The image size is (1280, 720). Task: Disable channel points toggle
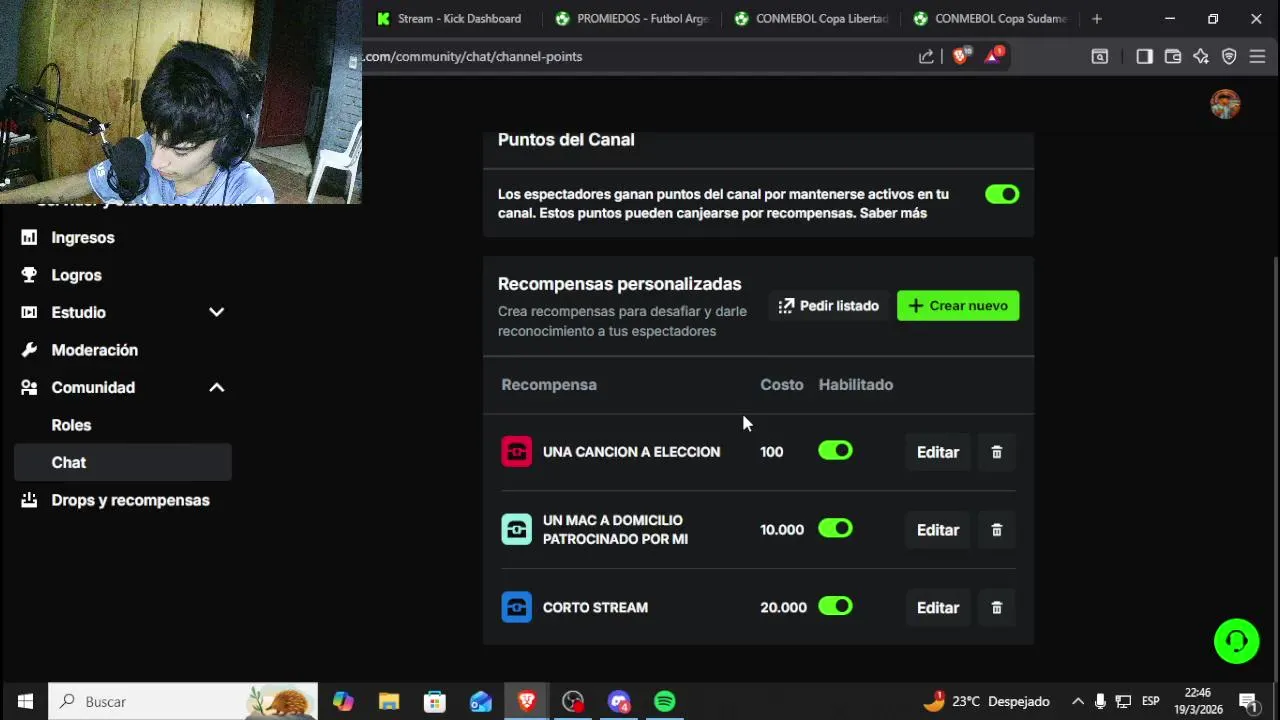pyautogui.click(x=1002, y=194)
